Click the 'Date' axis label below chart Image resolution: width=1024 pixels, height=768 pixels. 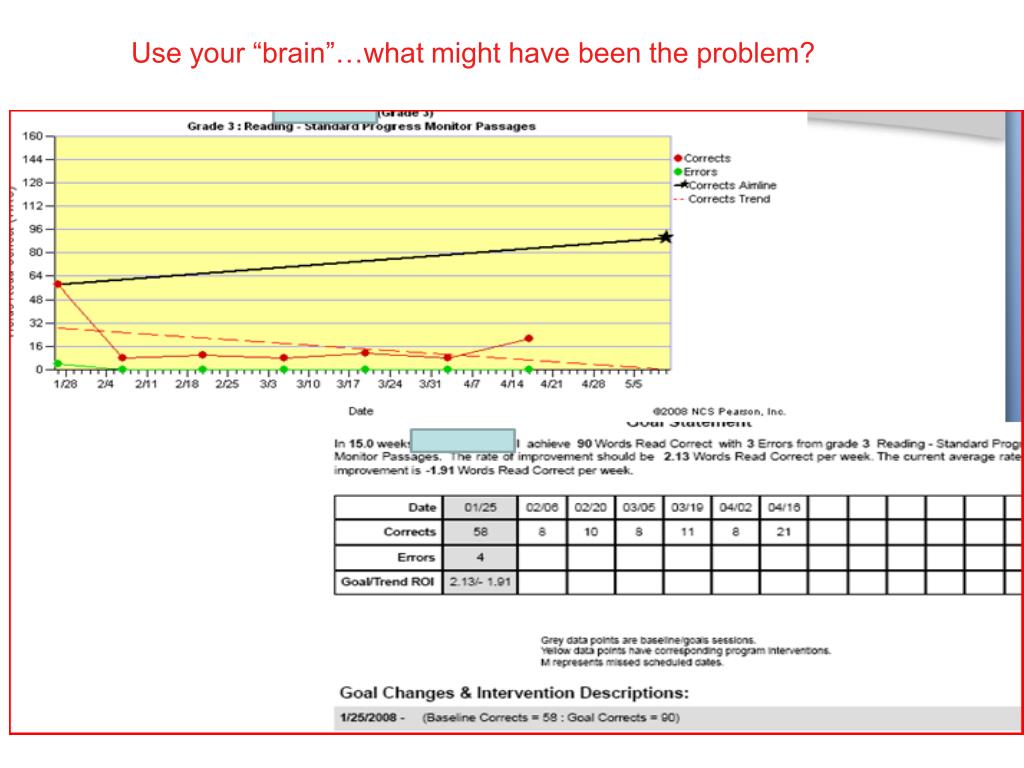point(360,411)
